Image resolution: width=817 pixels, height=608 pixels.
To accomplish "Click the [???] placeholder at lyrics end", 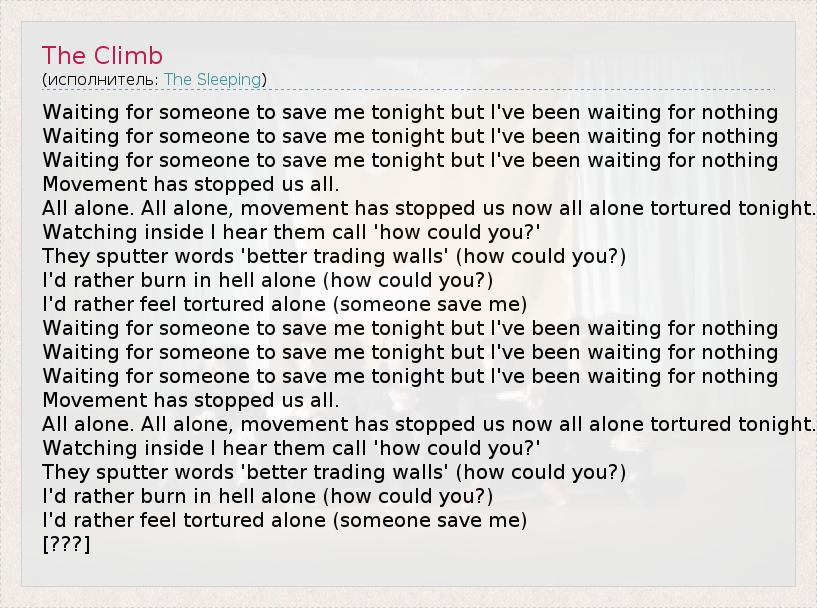I will click(x=67, y=544).
